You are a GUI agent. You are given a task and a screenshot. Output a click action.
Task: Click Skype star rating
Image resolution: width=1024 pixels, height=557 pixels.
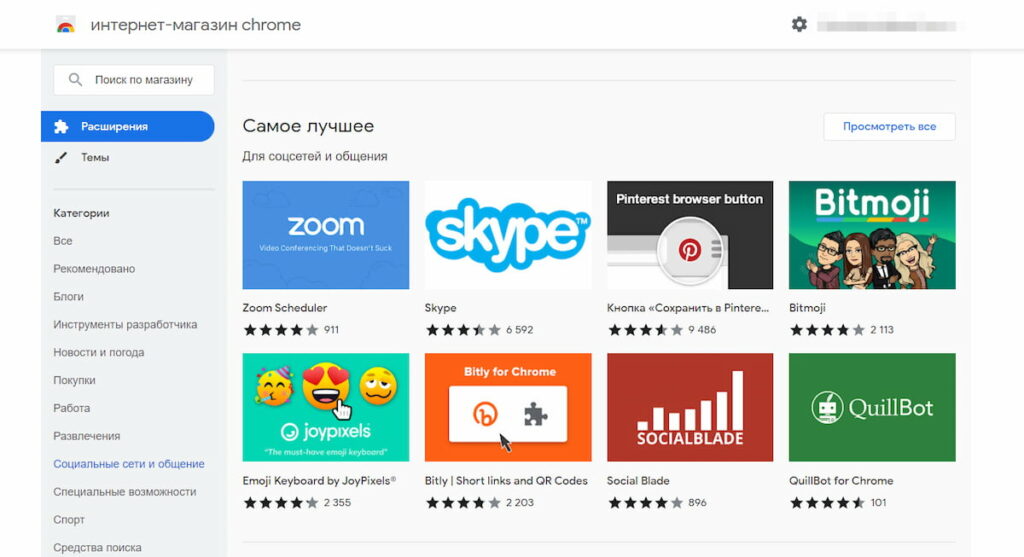(x=463, y=330)
